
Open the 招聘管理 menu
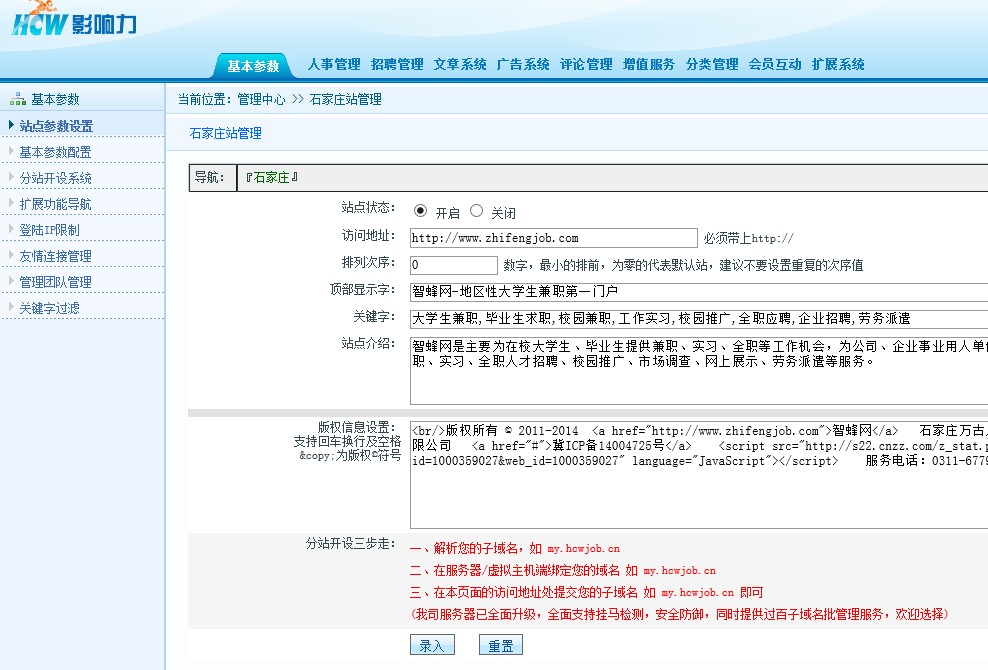397,64
